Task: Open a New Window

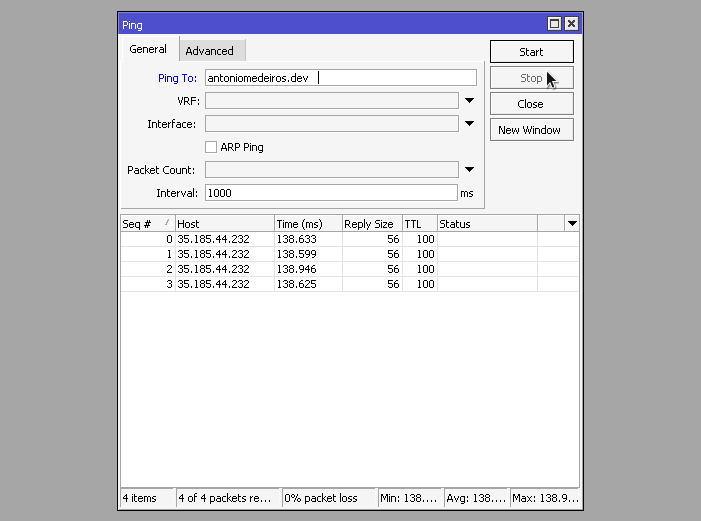Action: [531, 130]
